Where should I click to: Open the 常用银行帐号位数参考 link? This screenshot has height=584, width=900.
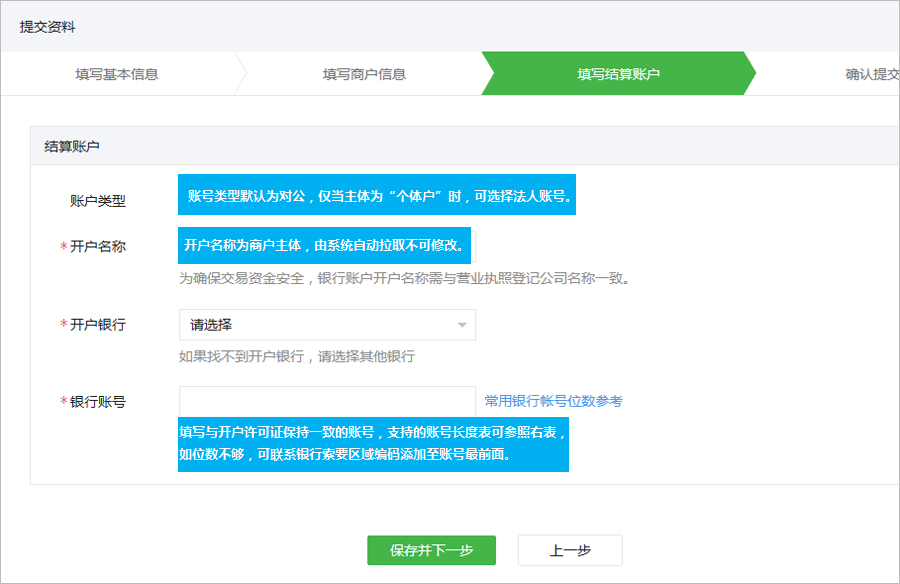pos(553,401)
